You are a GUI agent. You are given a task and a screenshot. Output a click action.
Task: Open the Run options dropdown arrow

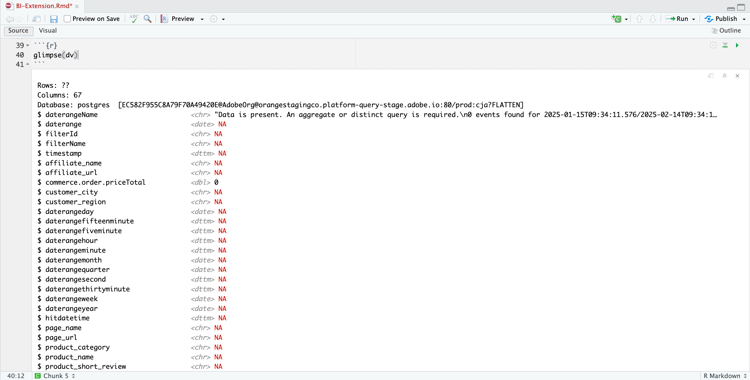coord(694,19)
